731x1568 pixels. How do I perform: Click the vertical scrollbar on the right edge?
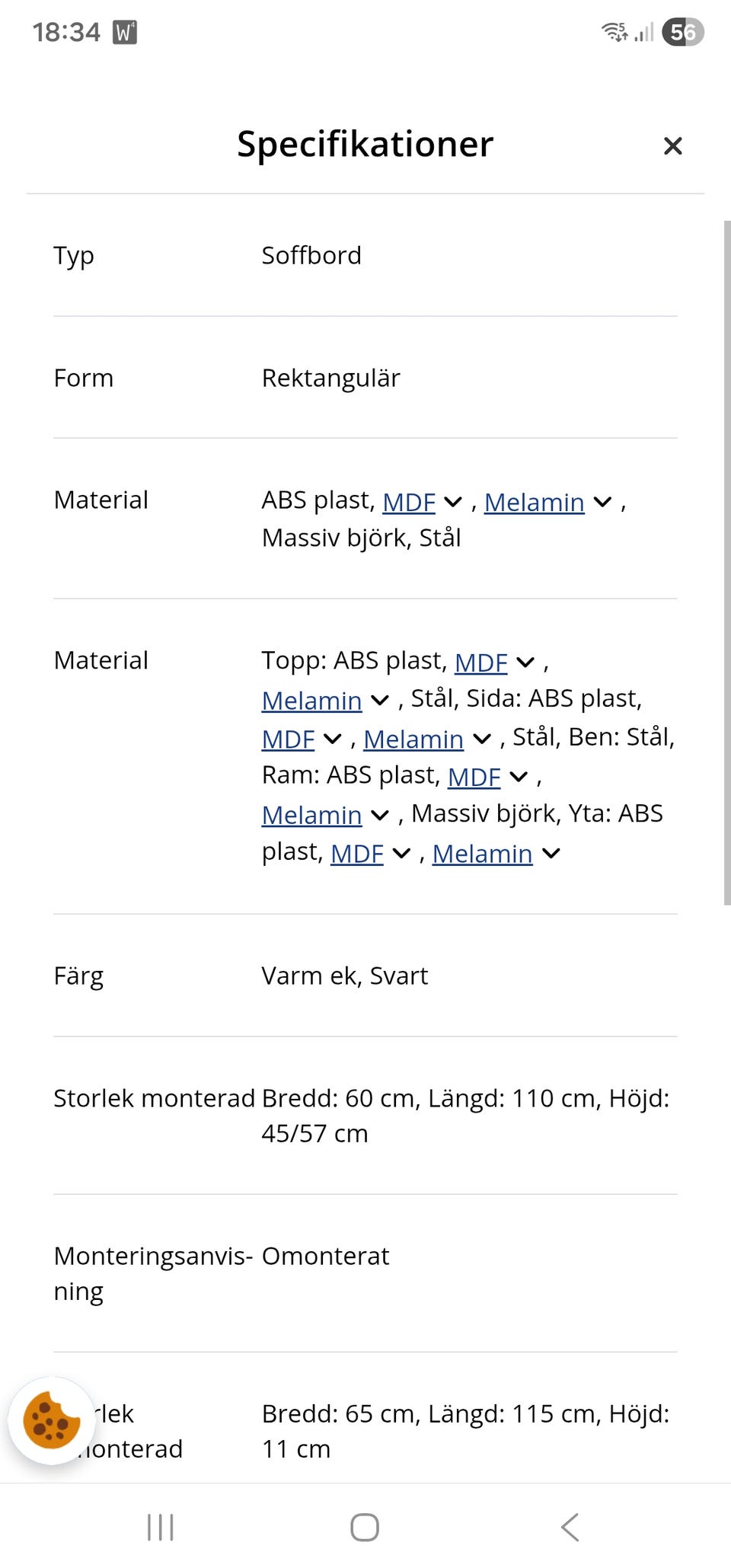click(726, 562)
